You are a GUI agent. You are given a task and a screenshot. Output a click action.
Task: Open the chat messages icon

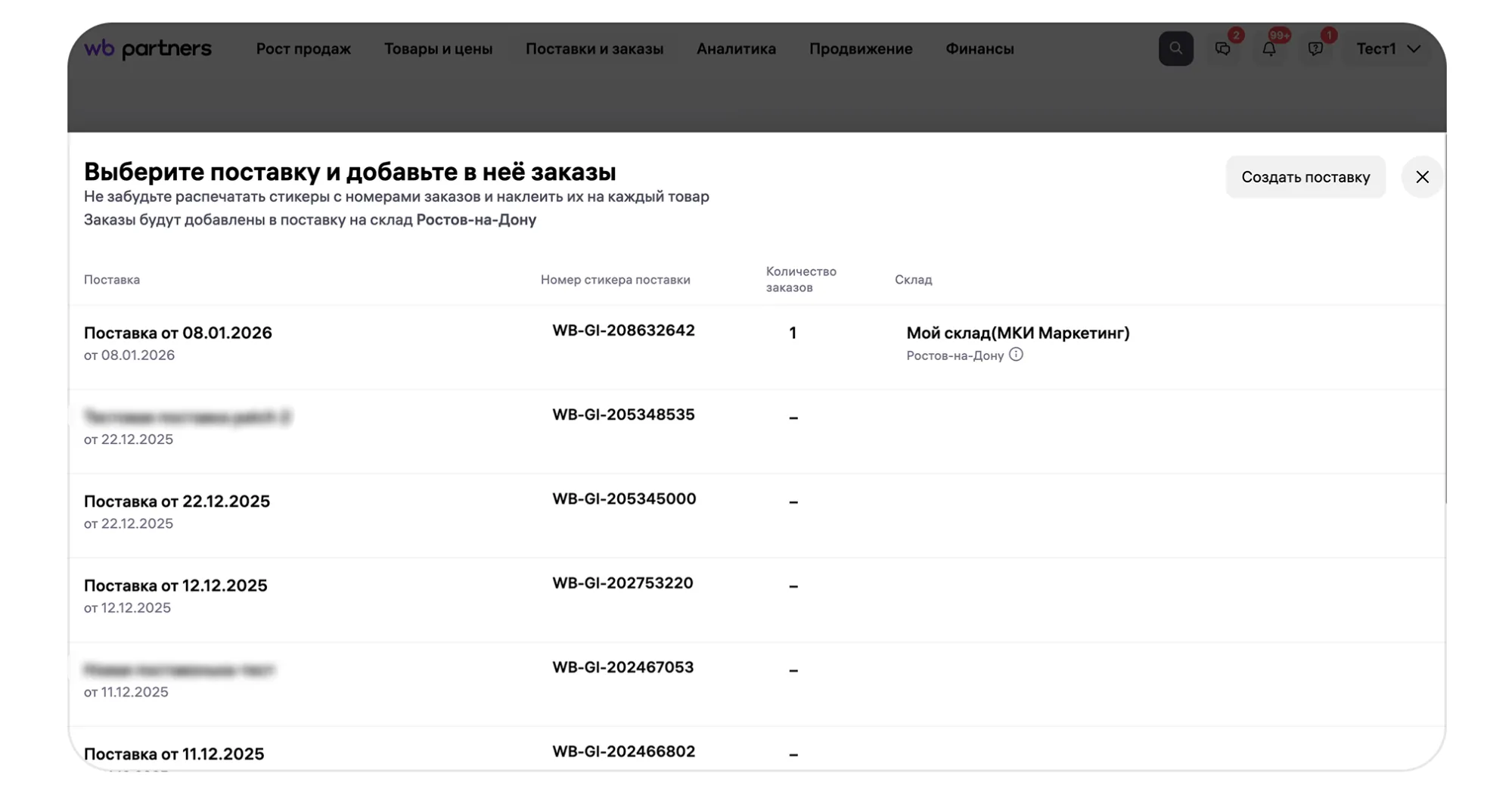point(1222,49)
